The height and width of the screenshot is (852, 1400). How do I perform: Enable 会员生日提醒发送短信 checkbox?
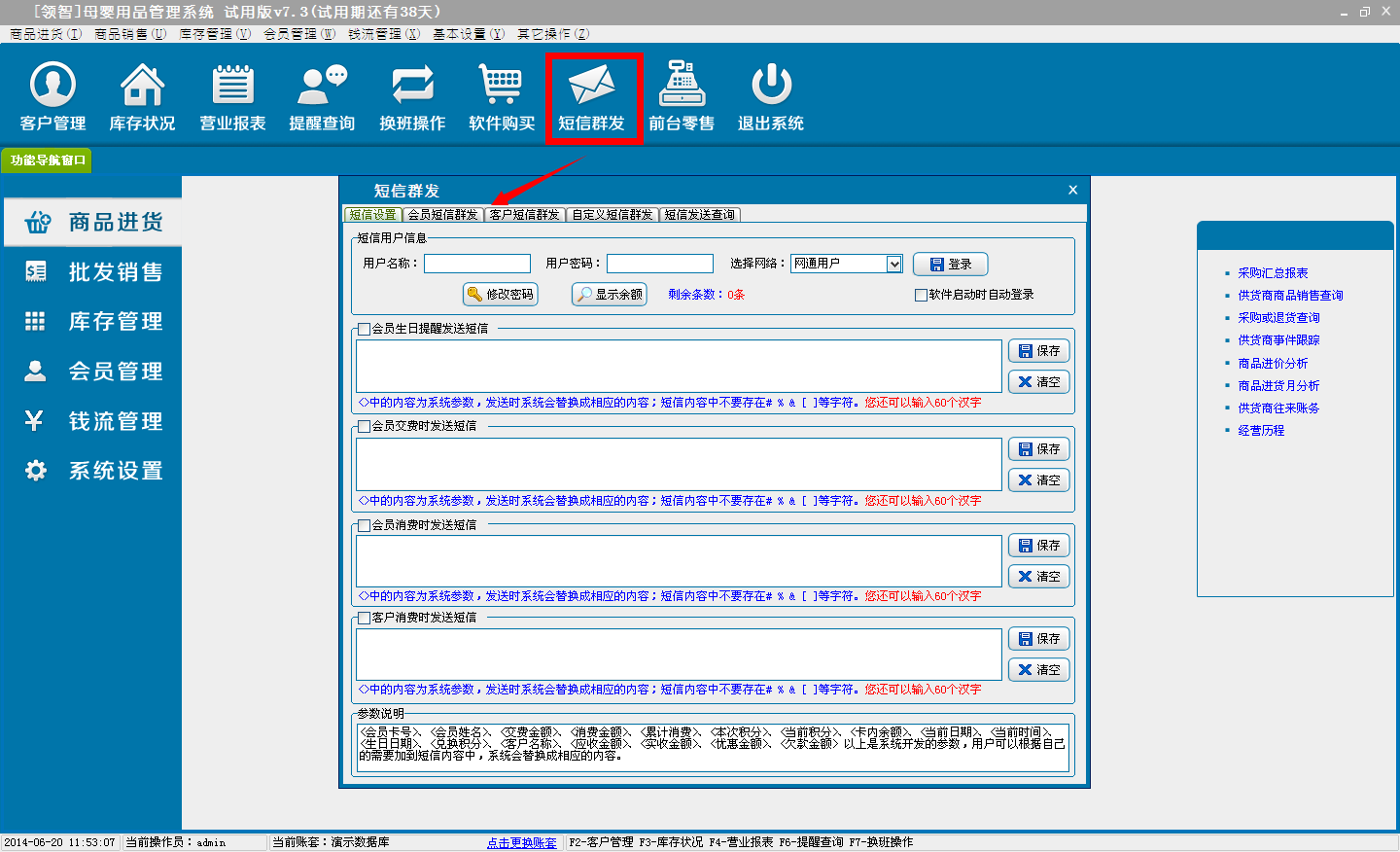365,329
